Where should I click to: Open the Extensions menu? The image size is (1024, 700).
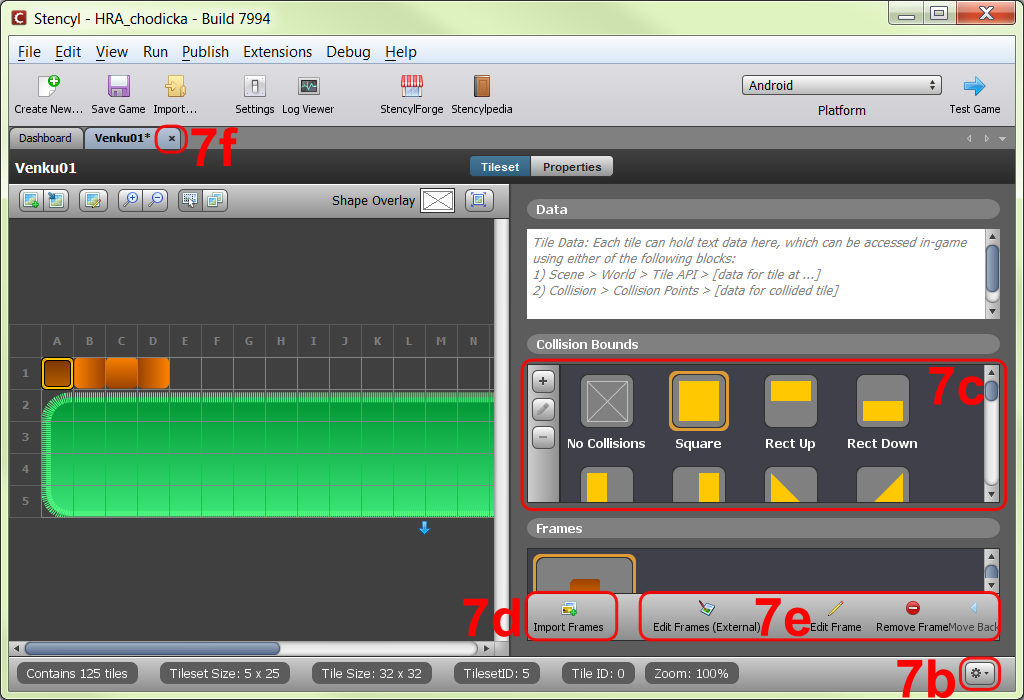click(x=278, y=52)
